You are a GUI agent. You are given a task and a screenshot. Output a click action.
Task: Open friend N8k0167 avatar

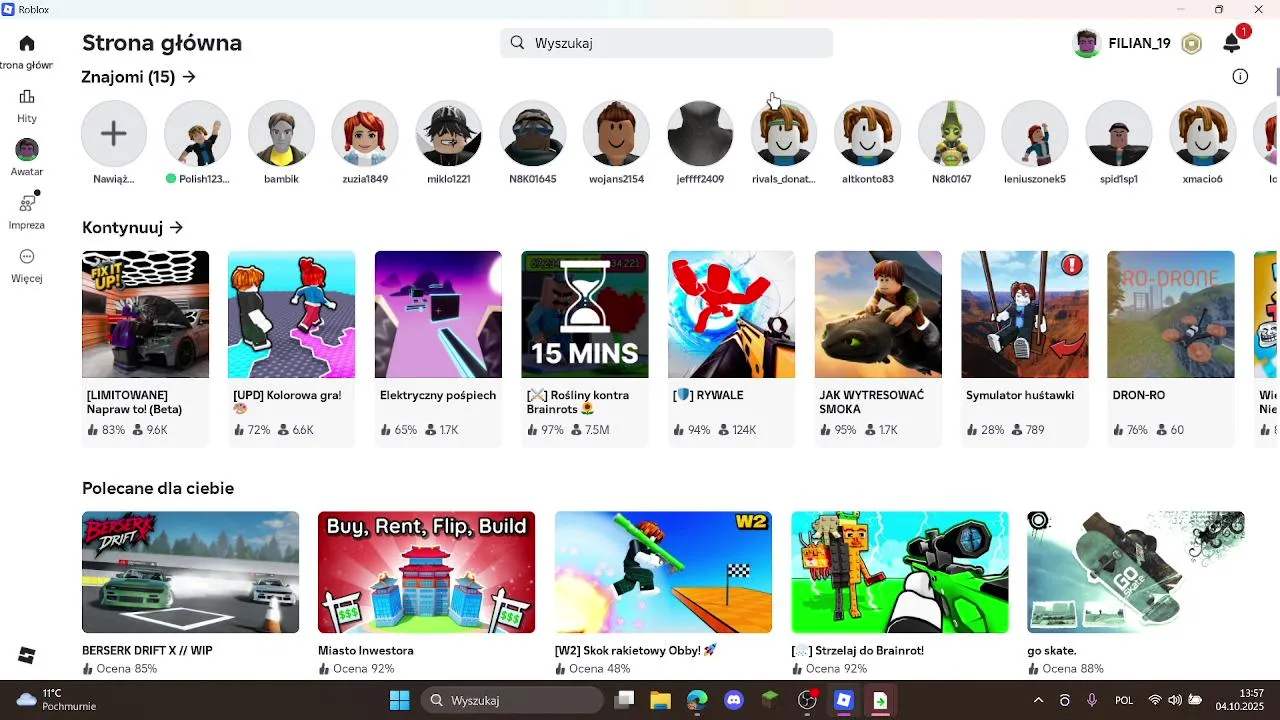click(951, 133)
